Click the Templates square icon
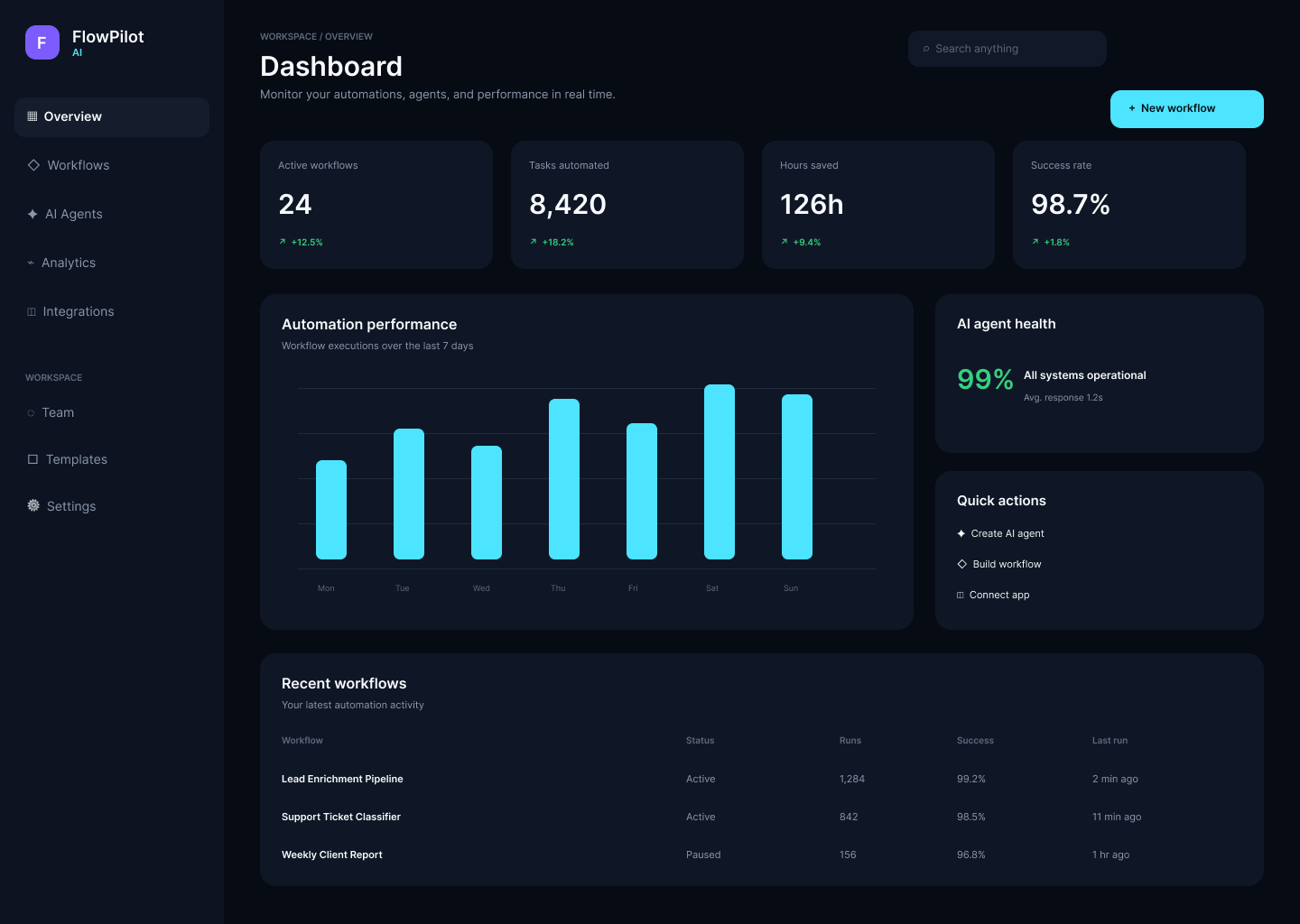 pos(32,459)
